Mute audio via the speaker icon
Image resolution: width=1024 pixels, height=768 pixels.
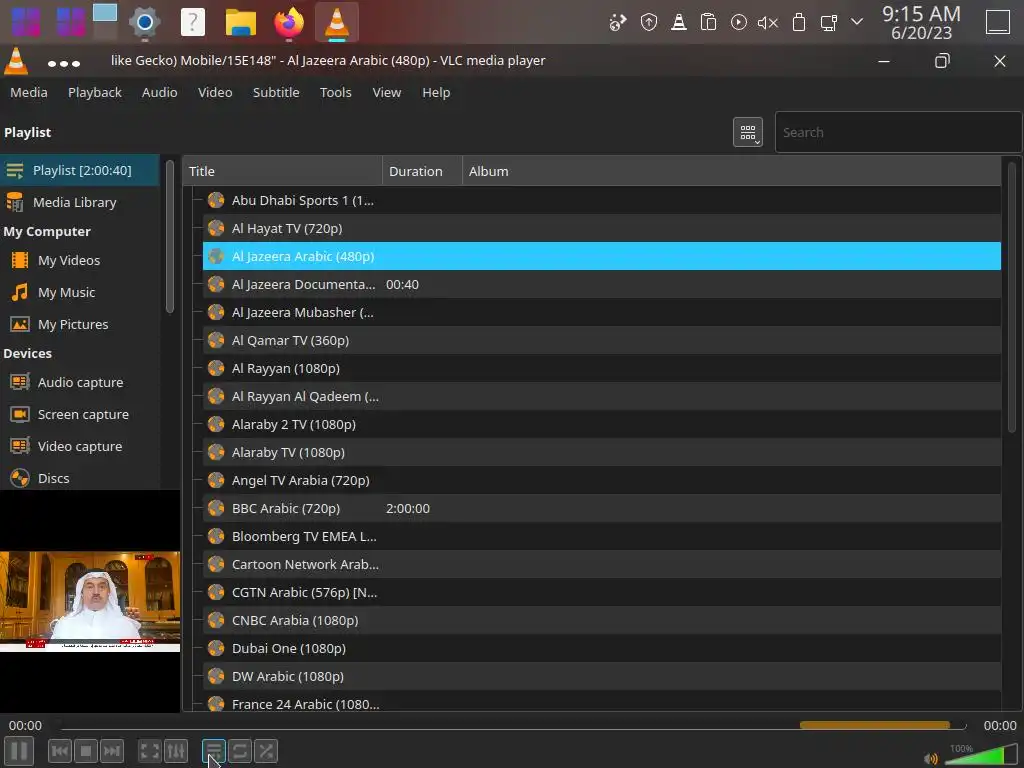(x=931, y=759)
